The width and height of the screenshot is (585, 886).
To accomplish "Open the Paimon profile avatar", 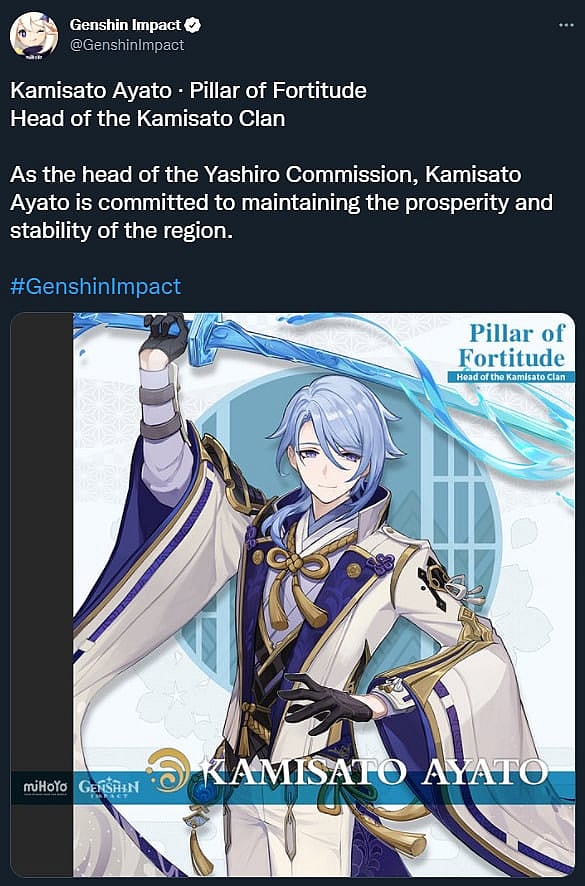I will [33, 35].
